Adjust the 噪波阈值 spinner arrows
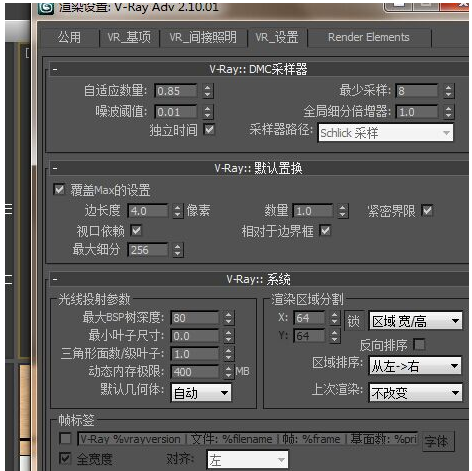The height and width of the screenshot is (471, 472). [x=208, y=112]
